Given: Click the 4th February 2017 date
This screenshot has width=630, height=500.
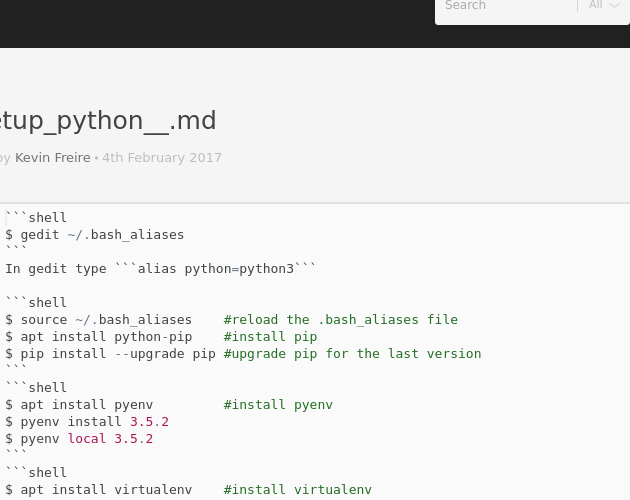Looking at the screenshot, I should tap(162, 158).
